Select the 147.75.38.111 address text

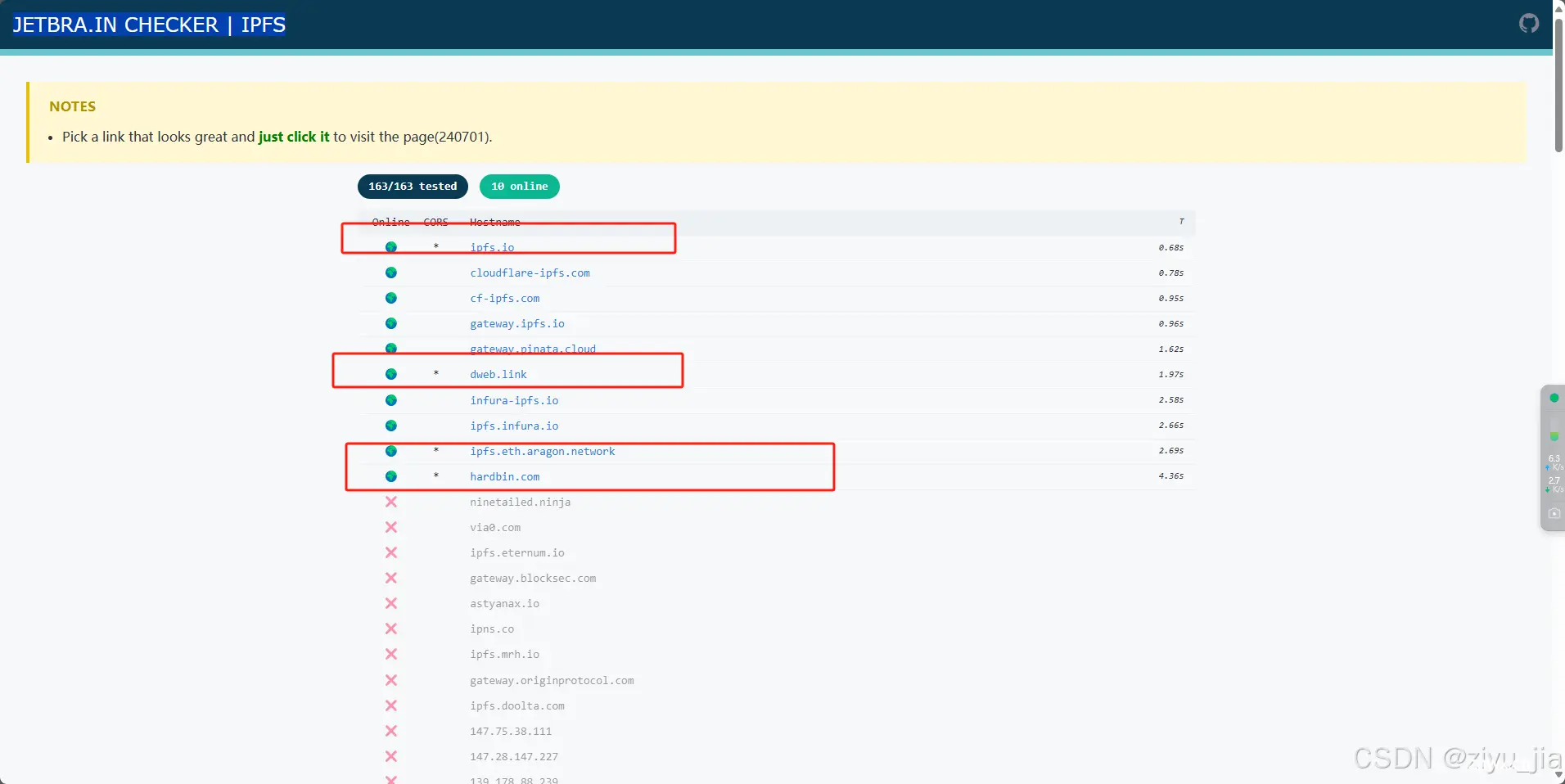pyautogui.click(x=511, y=731)
